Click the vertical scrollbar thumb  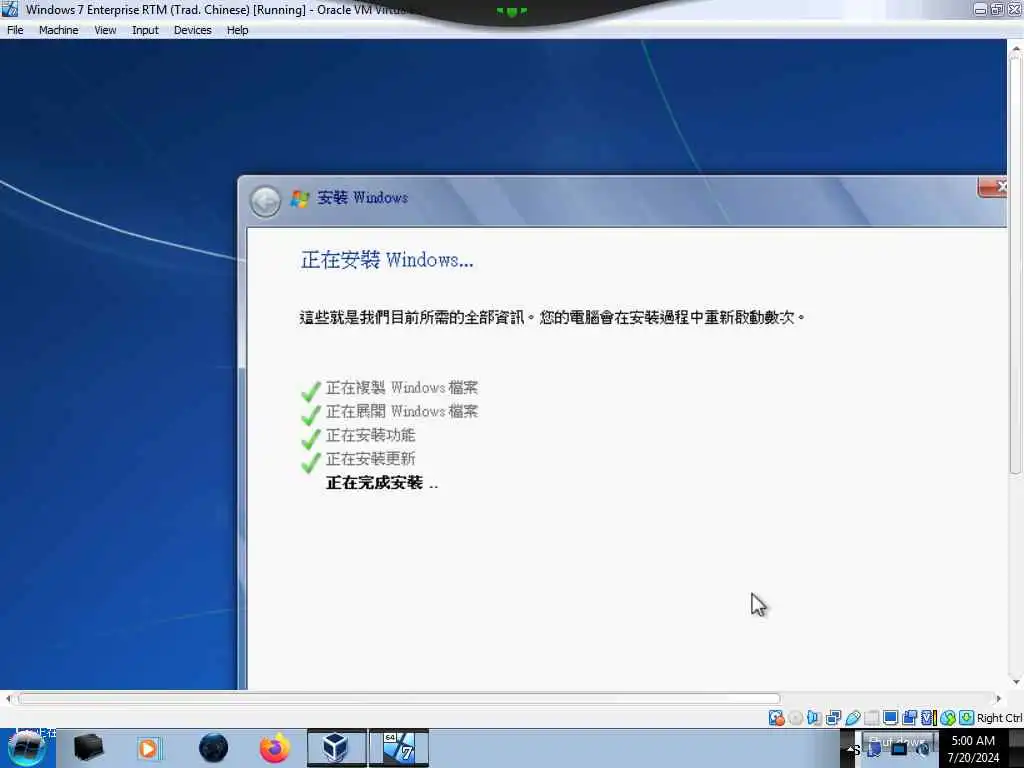click(x=1016, y=264)
